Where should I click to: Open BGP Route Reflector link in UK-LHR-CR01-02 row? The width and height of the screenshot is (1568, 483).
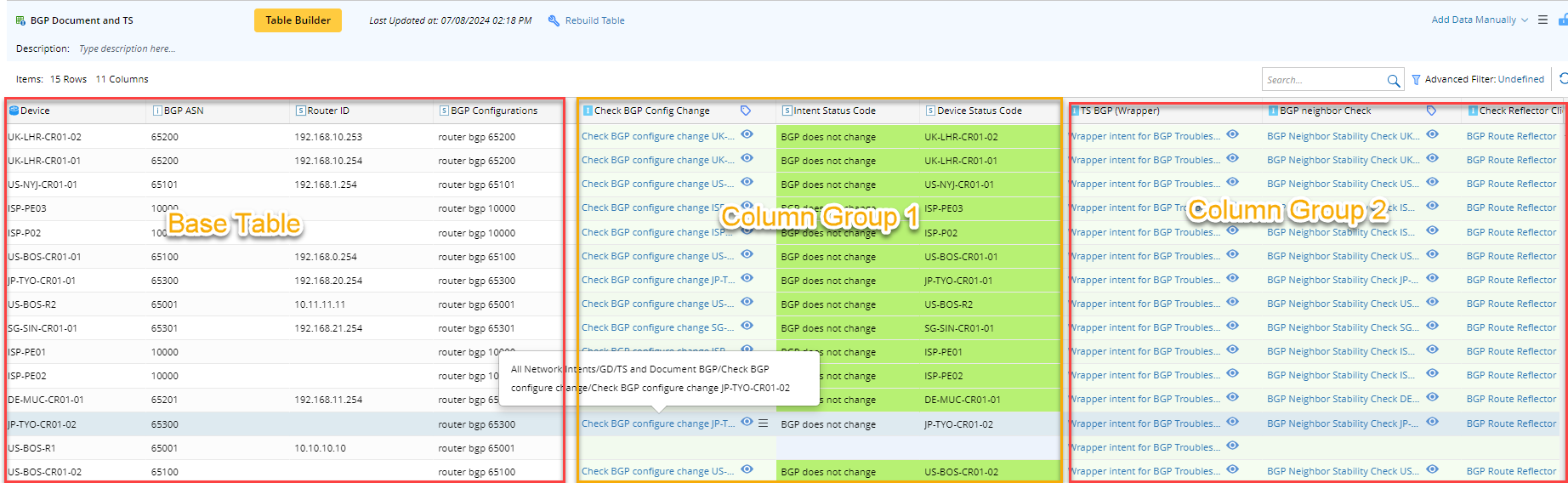[x=1511, y=136]
